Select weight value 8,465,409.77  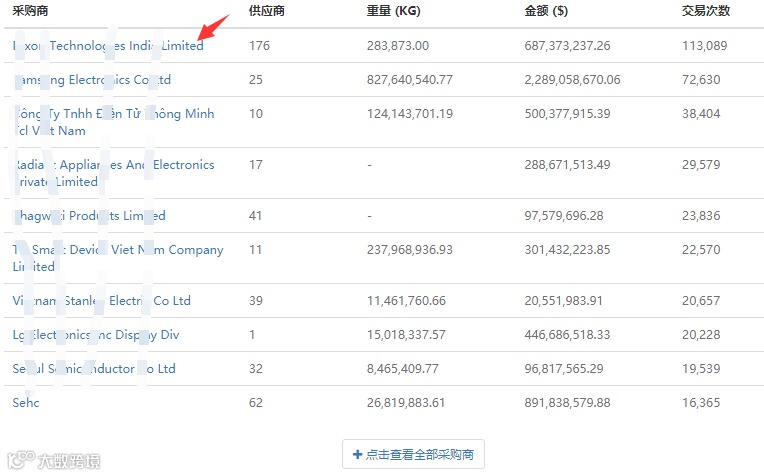[403, 369]
